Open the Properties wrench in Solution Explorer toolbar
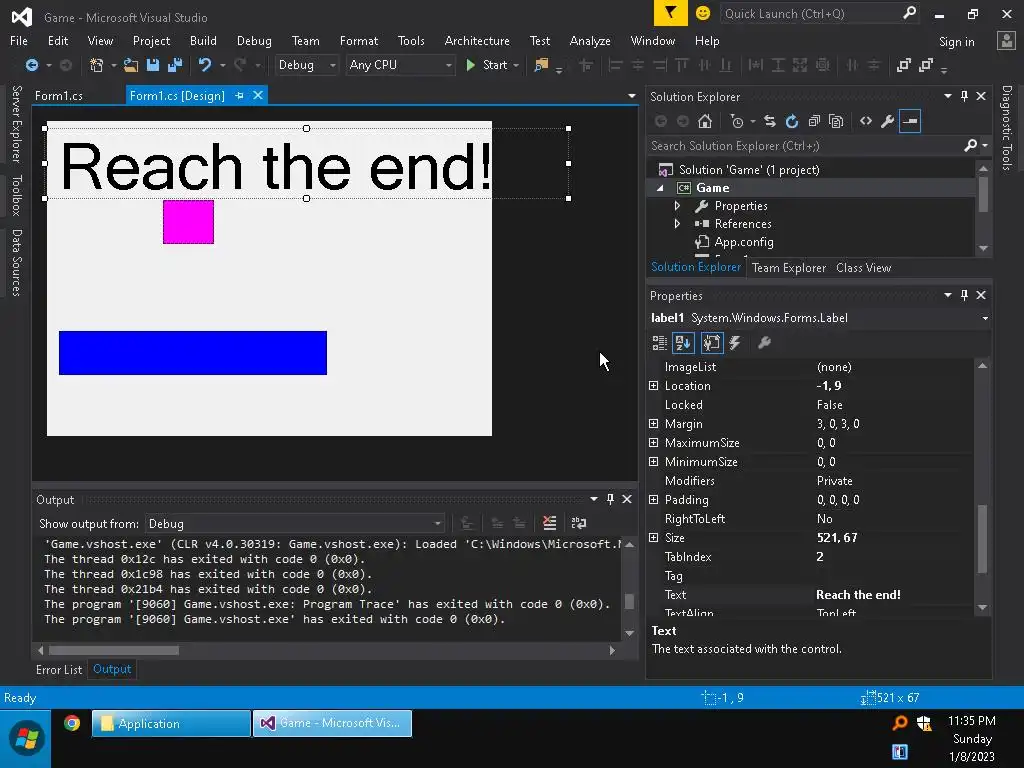 888,121
